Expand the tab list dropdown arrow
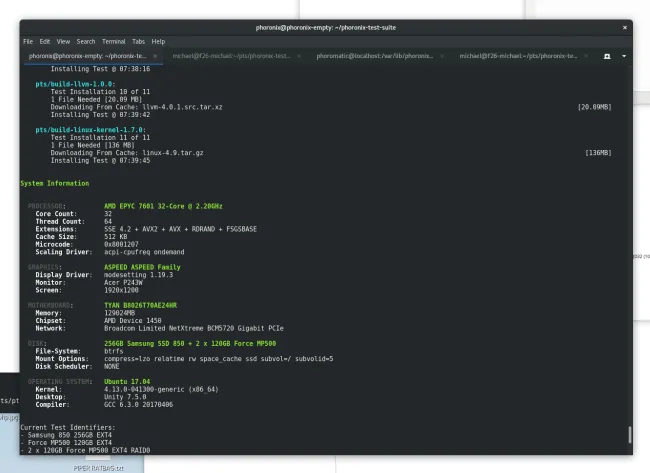The image size is (650, 473). point(623,56)
